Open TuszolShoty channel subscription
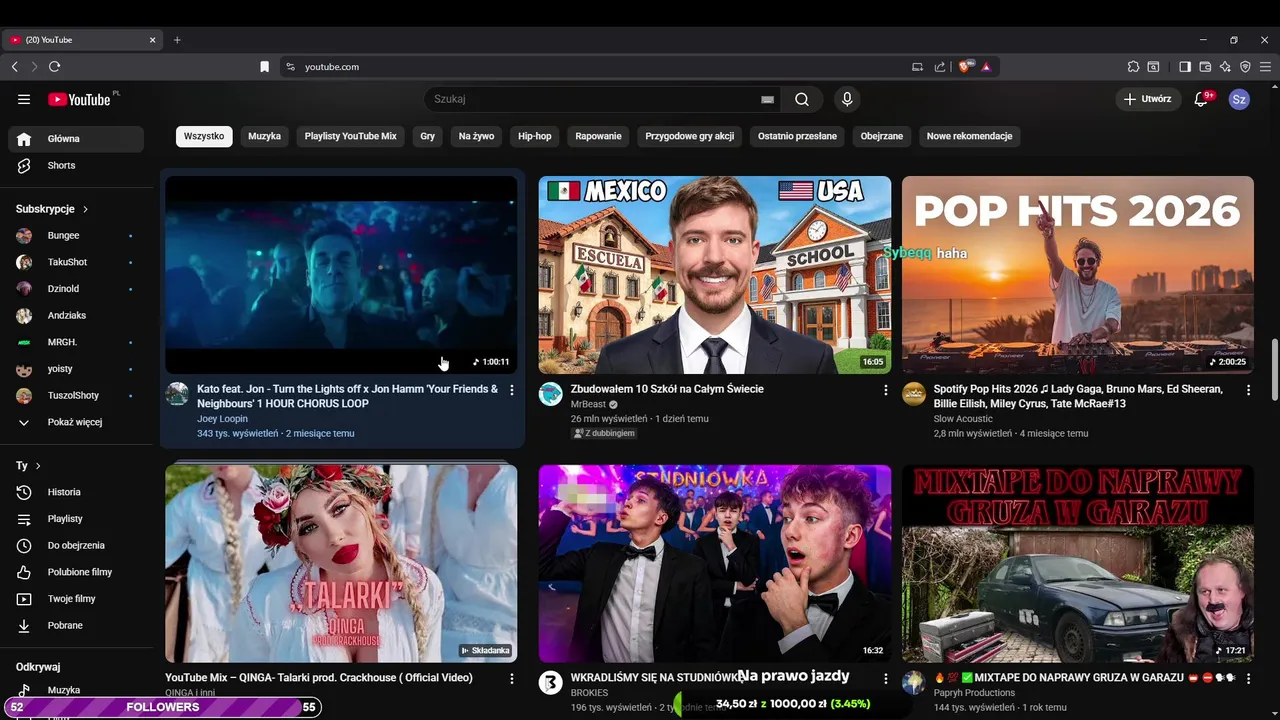Viewport: 1280px width, 720px height. (x=76, y=396)
